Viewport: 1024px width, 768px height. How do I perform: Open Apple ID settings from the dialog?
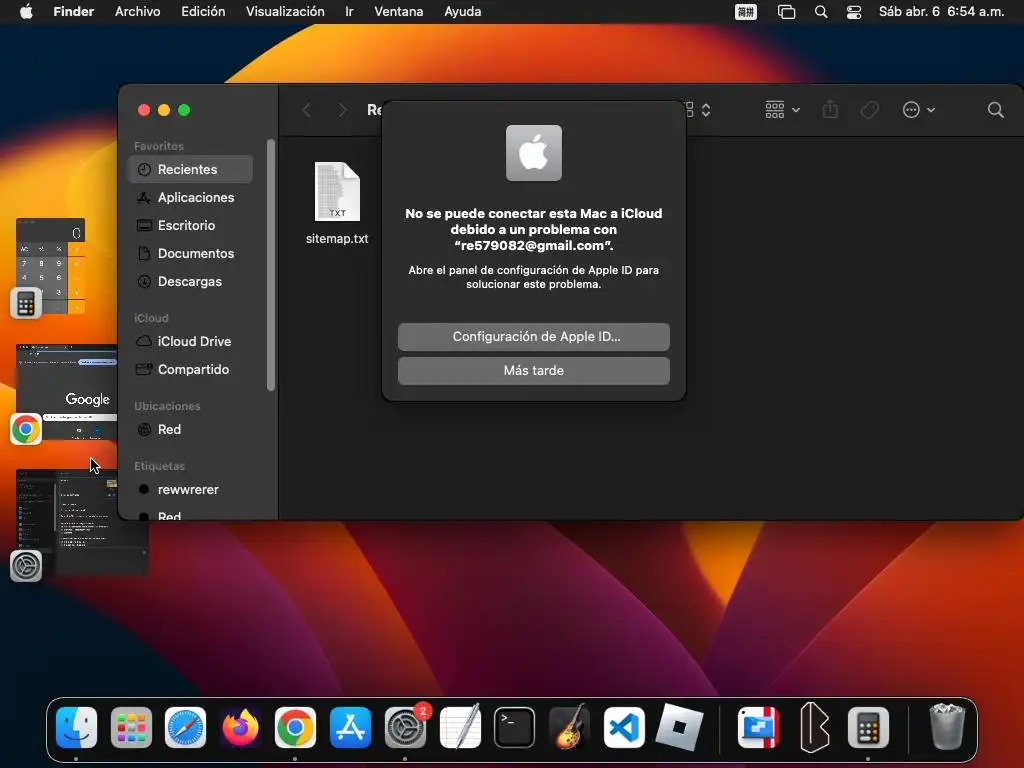534,336
